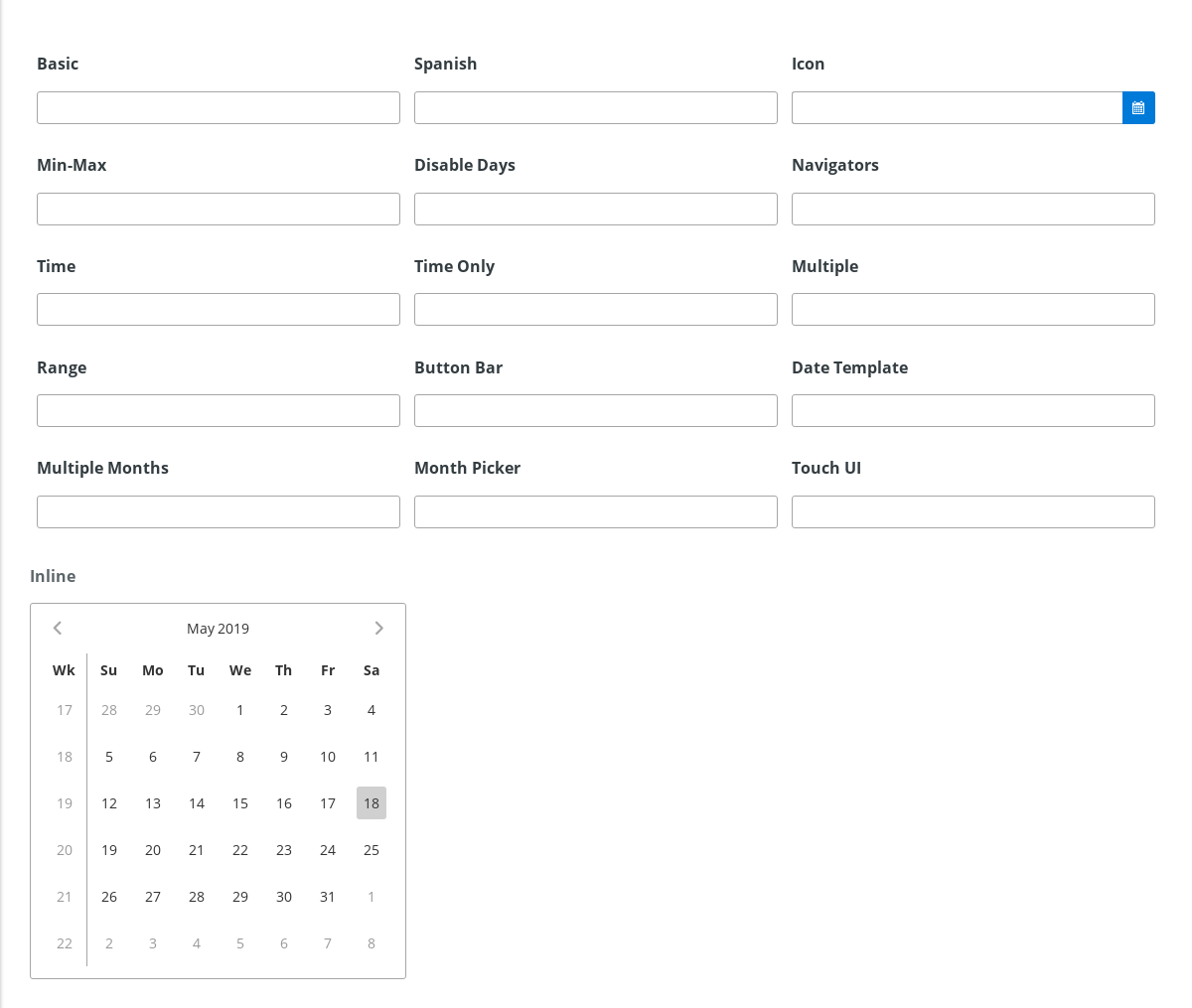Click the Disable Days input field

click(x=596, y=210)
